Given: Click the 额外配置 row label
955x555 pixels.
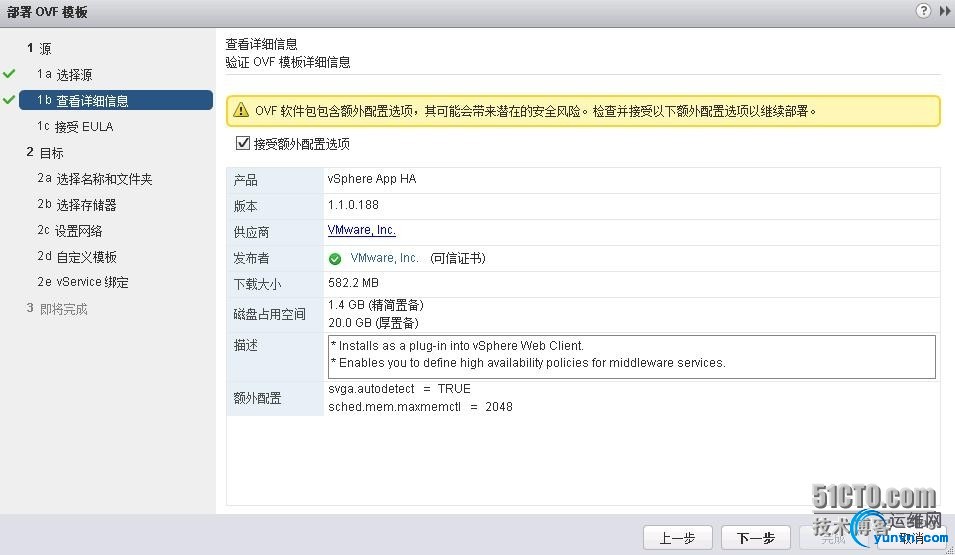Looking at the screenshot, I should (257, 398).
